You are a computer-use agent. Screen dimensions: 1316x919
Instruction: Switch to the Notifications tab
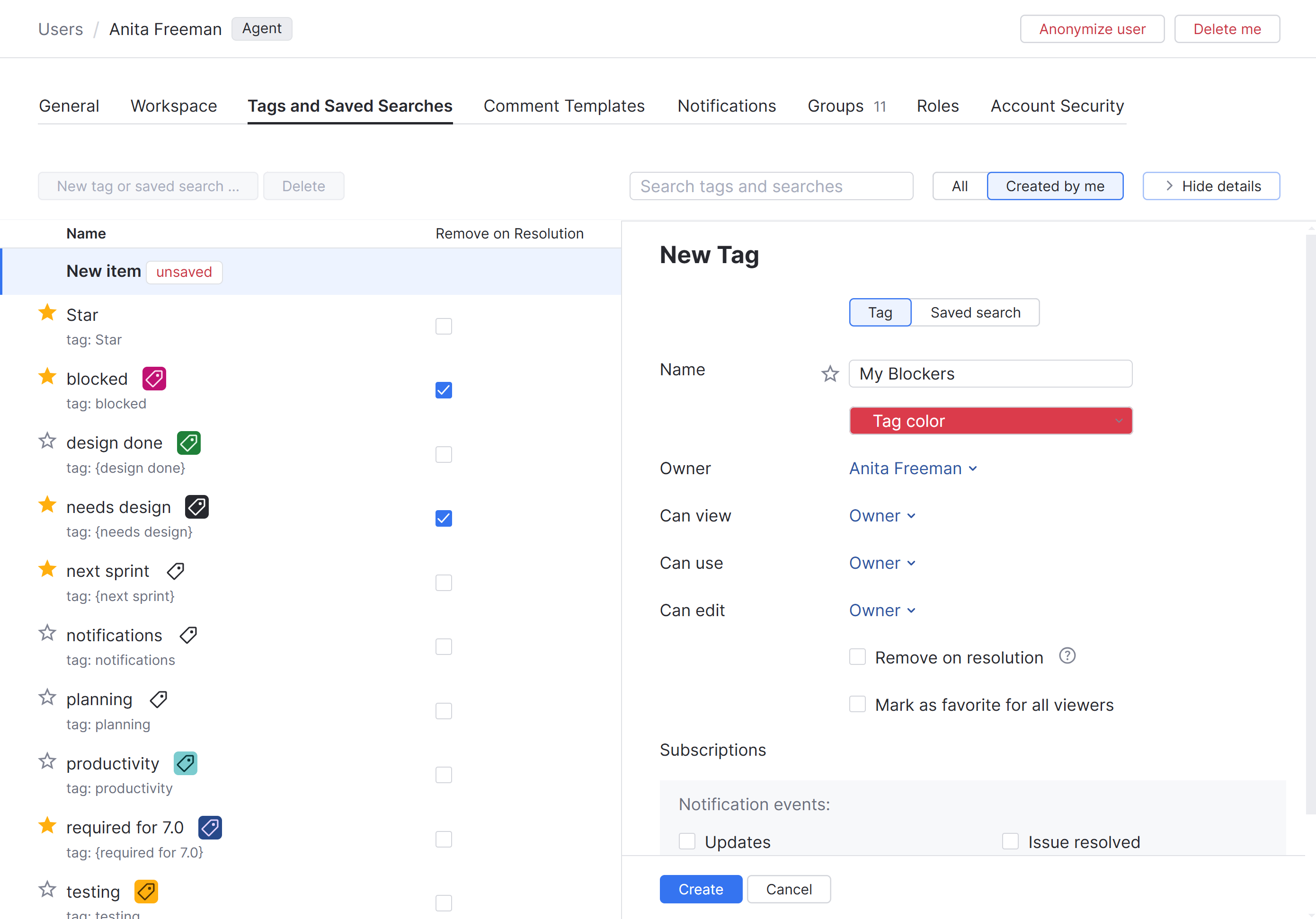(726, 106)
